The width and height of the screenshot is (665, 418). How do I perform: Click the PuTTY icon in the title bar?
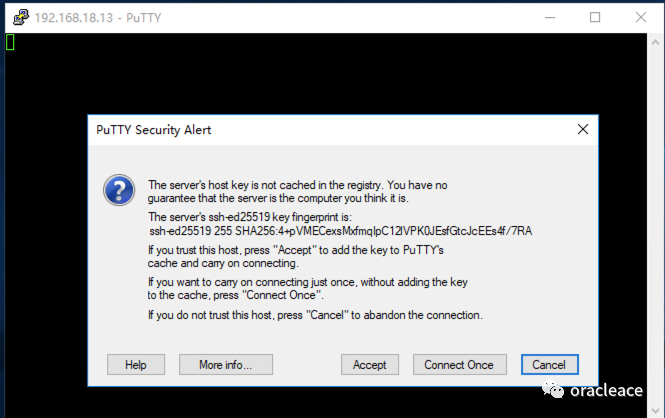(16, 17)
